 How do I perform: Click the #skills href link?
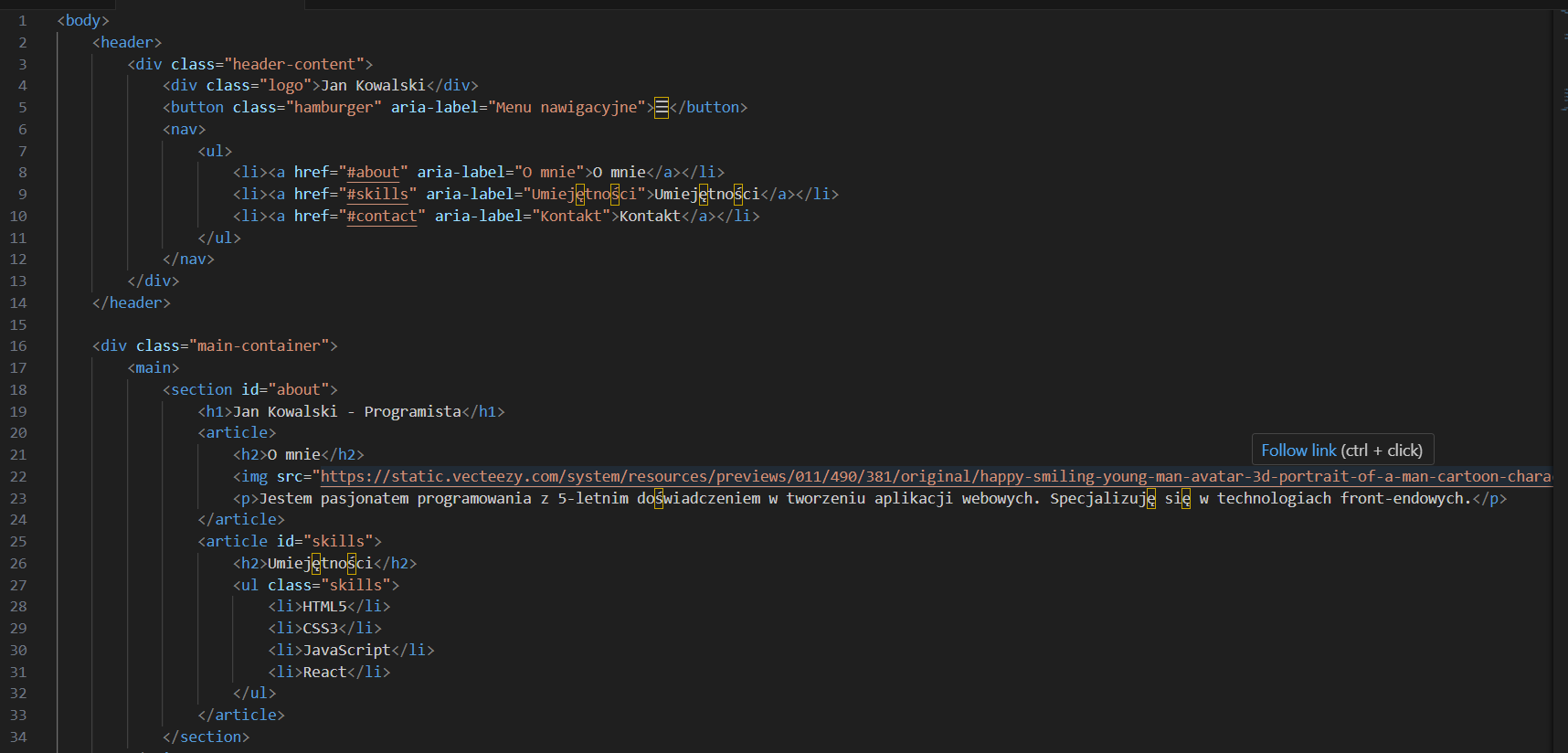(x=377, y=195)
